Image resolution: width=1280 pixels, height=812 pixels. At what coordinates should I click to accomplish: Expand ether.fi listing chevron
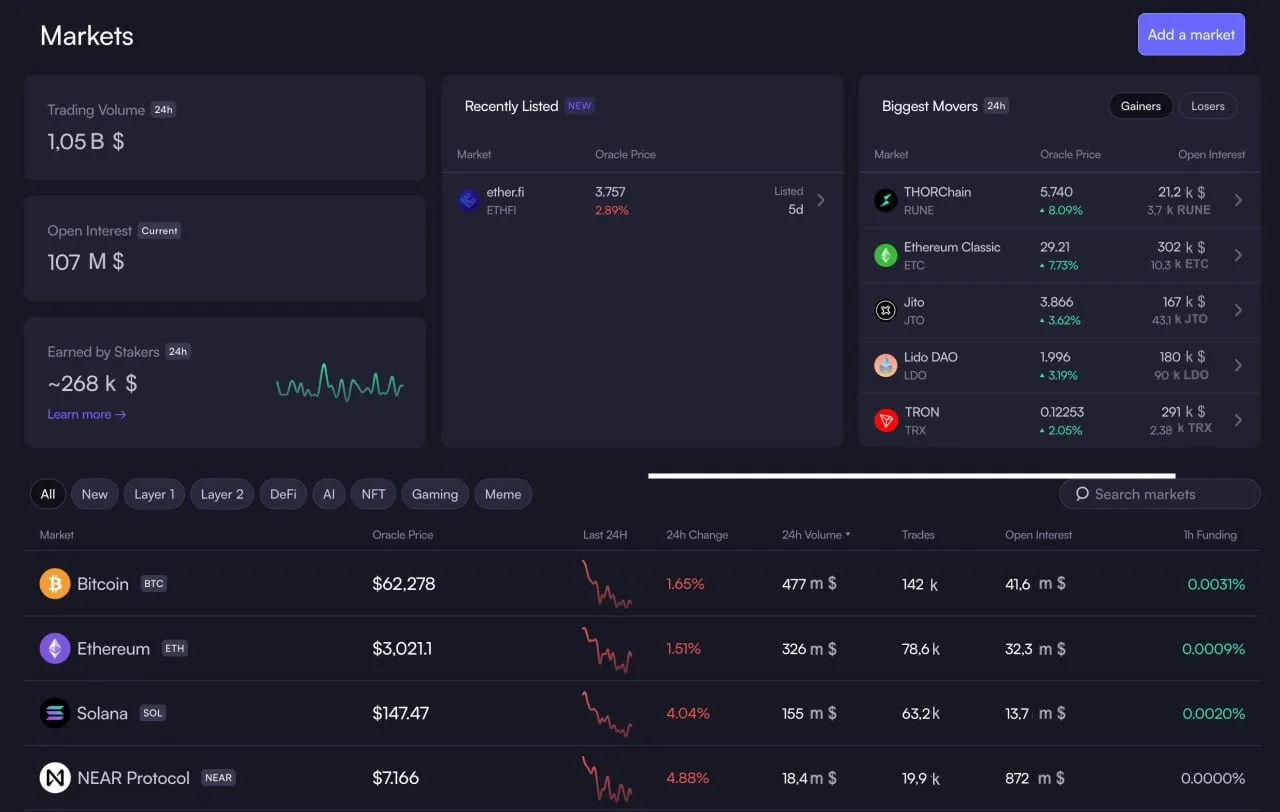(821, 200)
